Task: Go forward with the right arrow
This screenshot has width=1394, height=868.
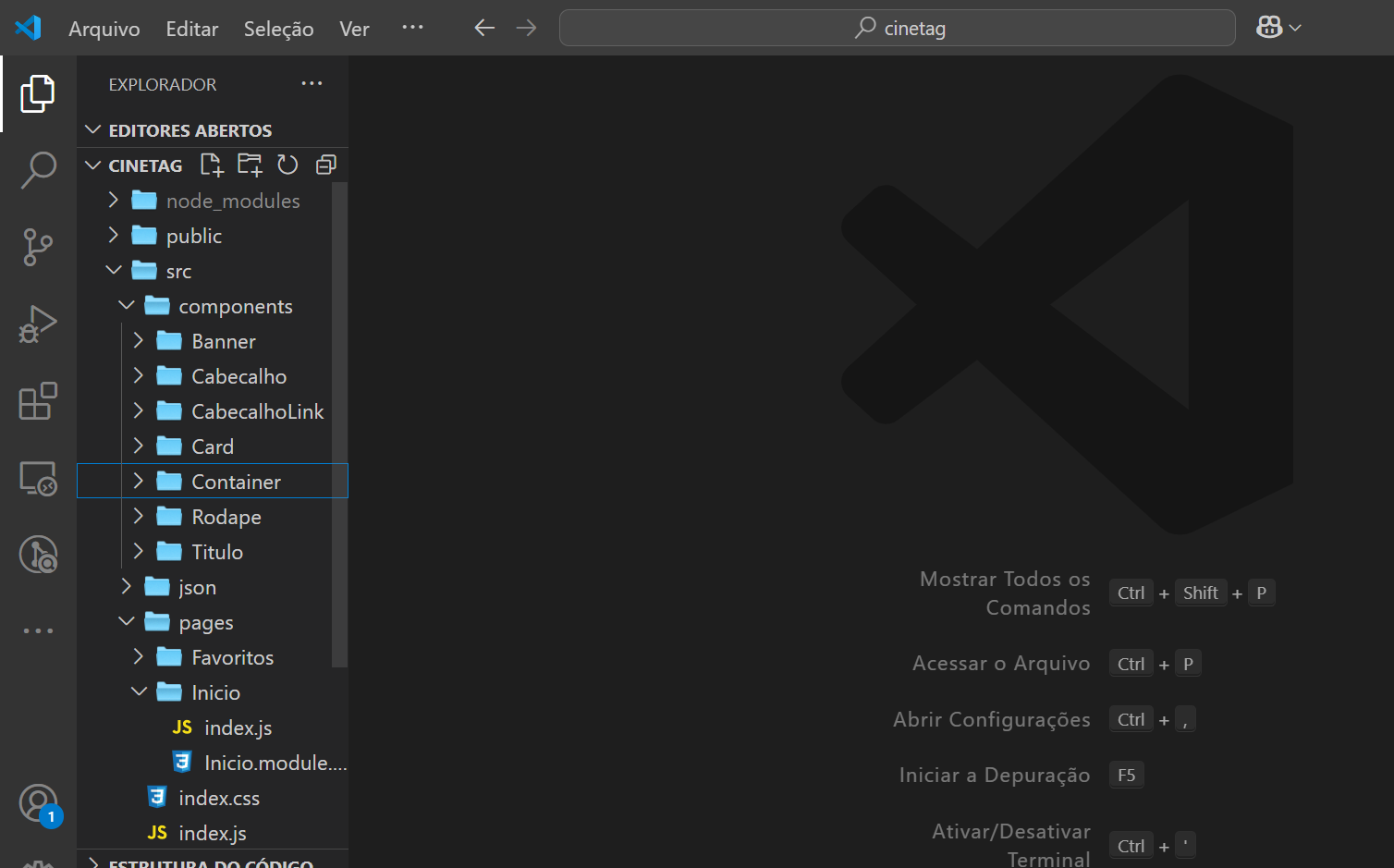Action: (526, 28)
